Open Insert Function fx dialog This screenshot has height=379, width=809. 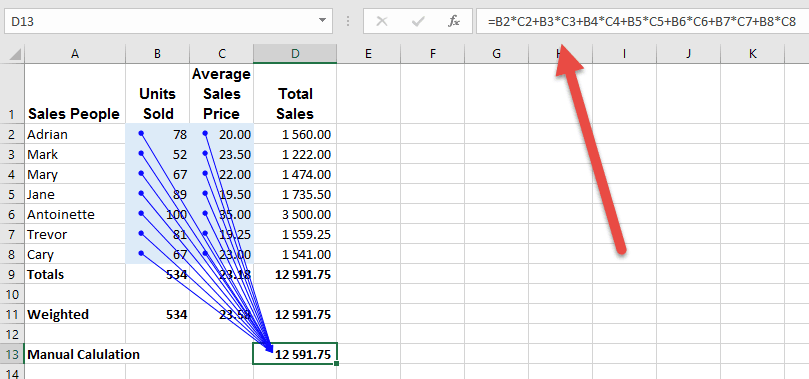click(x=454, y=21)
